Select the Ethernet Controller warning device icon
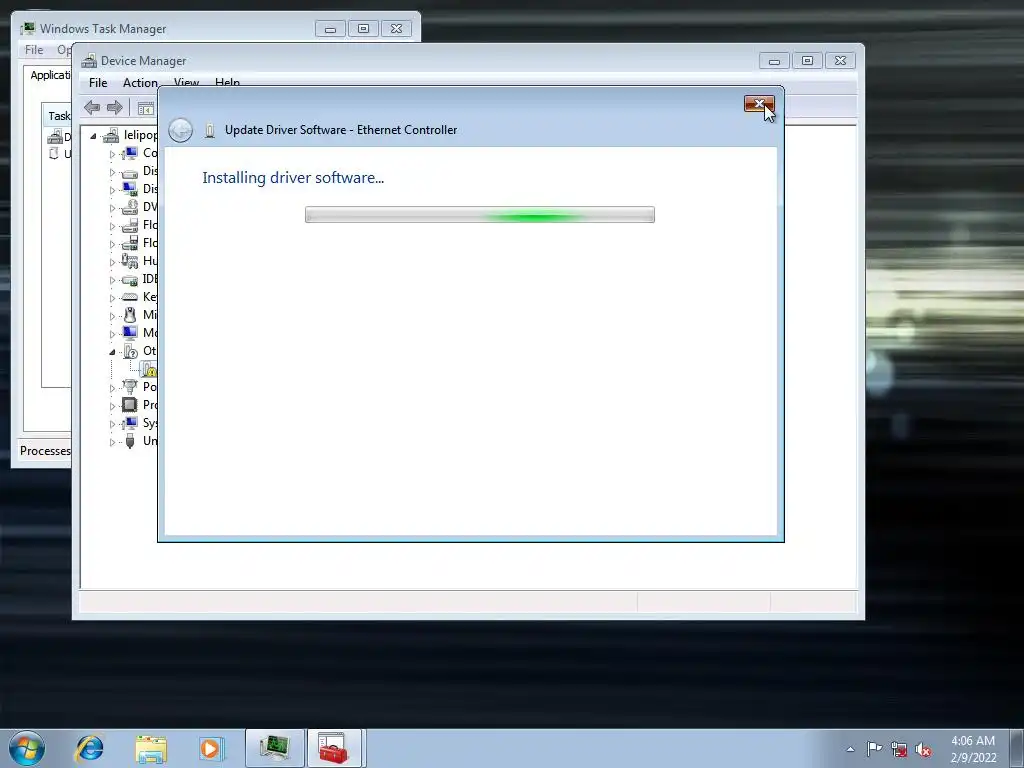This screenshot has width=1024, height=768. click(x=150, y=369)
